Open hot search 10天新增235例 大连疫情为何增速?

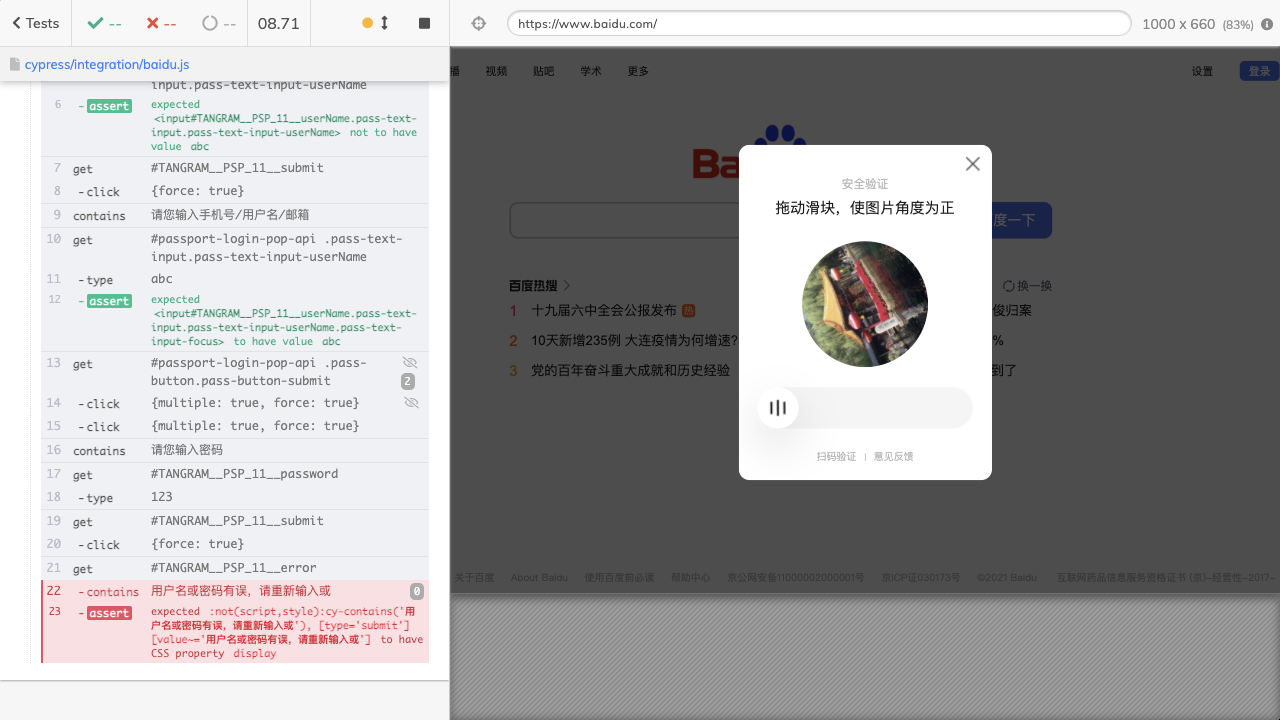[634, 340]
